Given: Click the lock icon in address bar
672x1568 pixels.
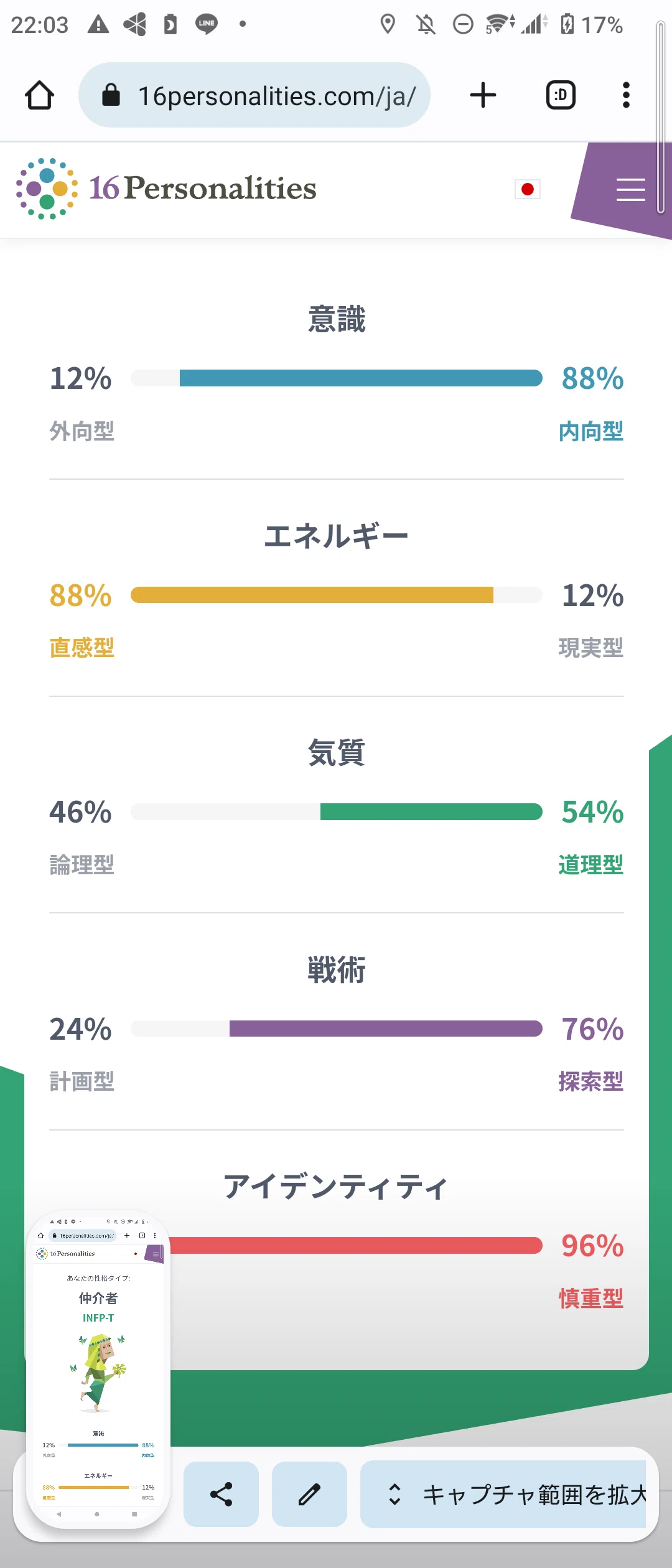Looking at the screenshot, I should pos(111,95).
